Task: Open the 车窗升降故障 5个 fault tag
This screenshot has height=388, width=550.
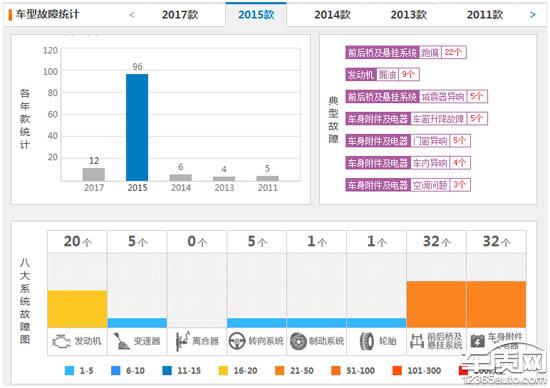Action: tap(416, 119)
